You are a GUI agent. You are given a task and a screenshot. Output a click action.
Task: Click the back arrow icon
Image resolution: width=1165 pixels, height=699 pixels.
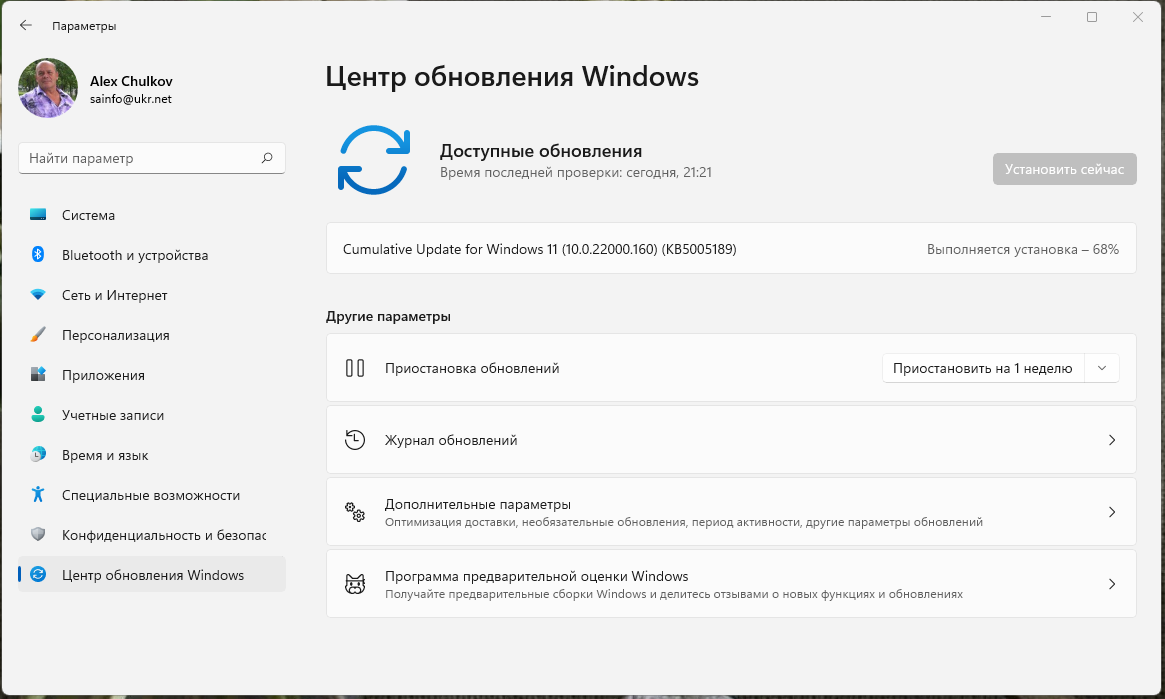pyautogui.click(x=26, y=25)
